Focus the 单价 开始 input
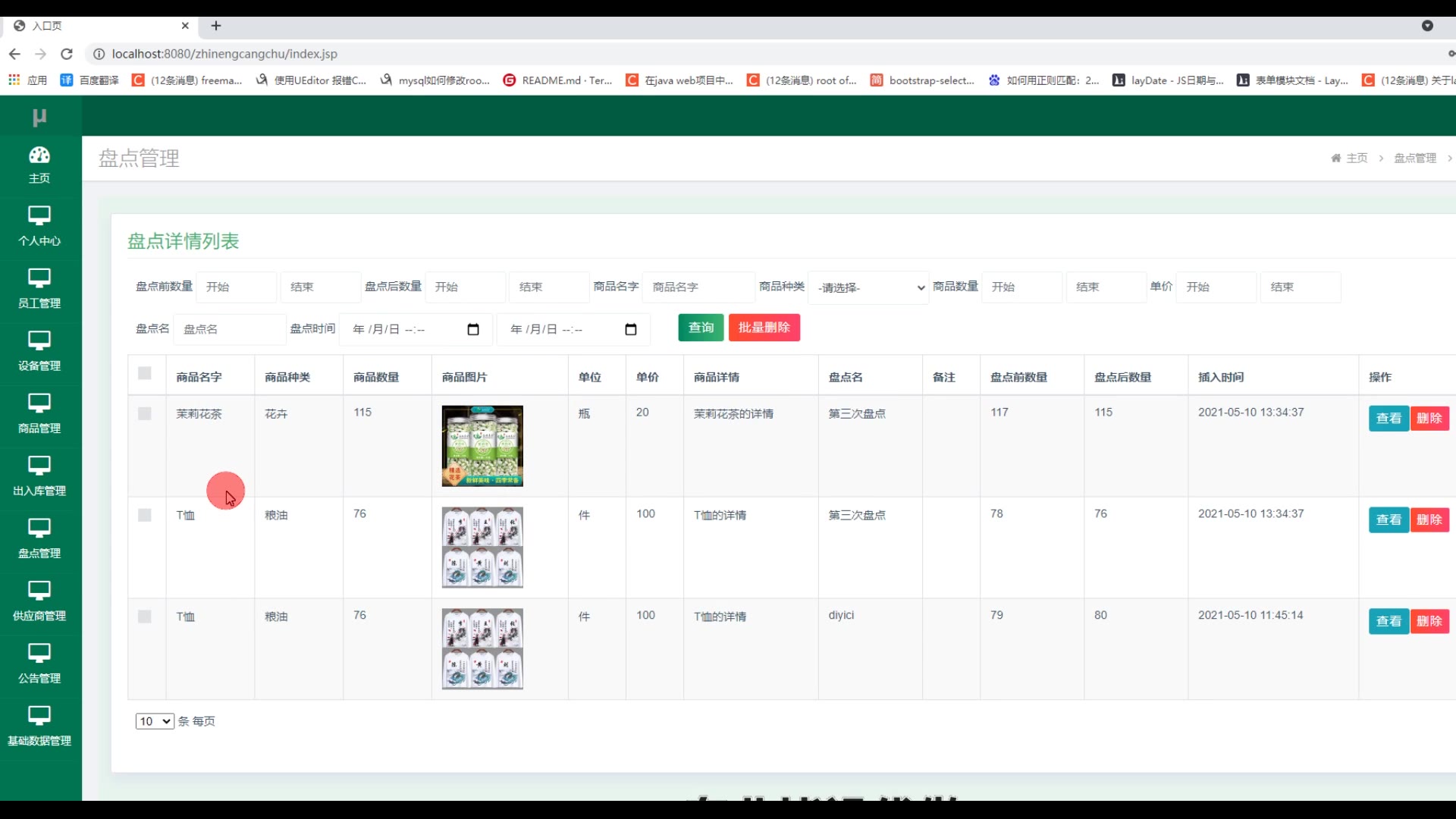Image resolution: width=1456 pixels, height=819 pixels. (x=1216, y=287)
